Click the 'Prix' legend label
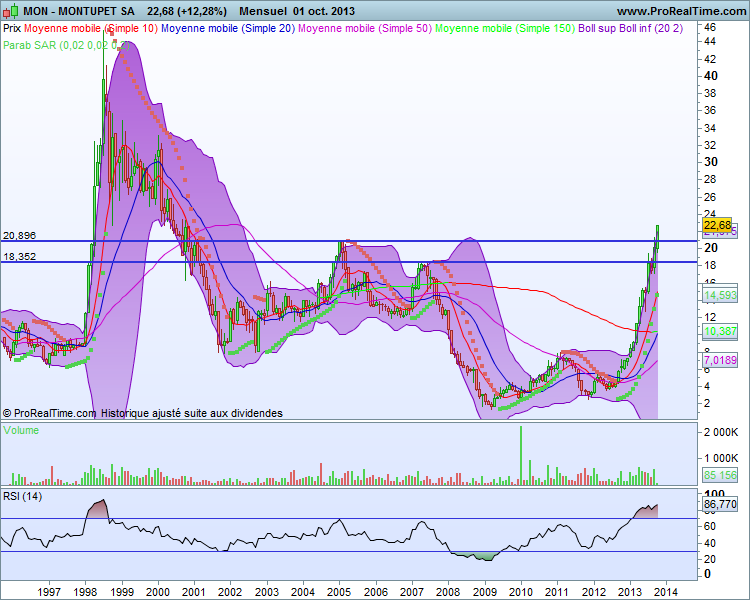Screen dimensions: 750x600 12,28
